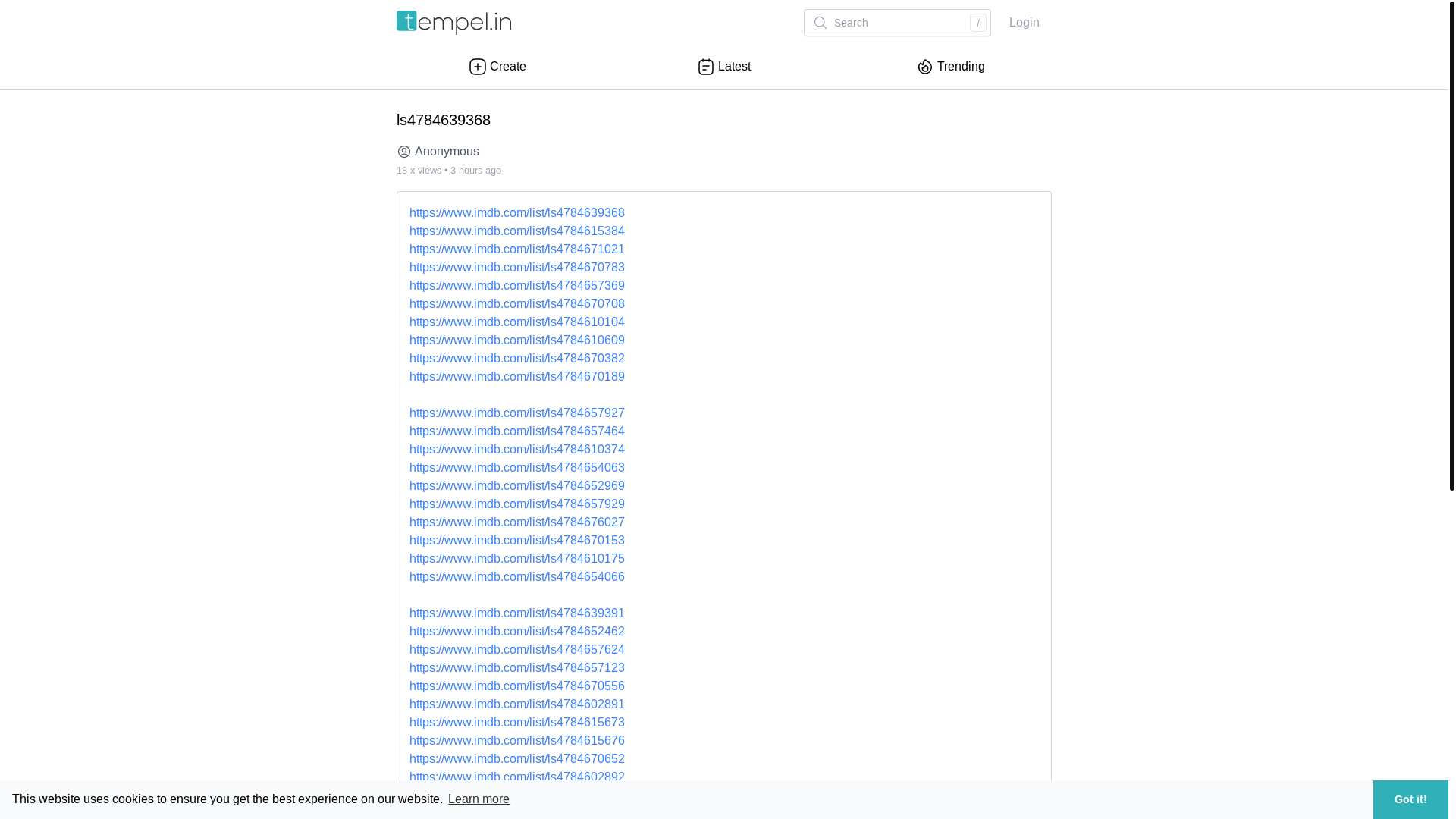Open link ending ls4784657464
The image size is (1456, 819).
(x=517, y=431)
